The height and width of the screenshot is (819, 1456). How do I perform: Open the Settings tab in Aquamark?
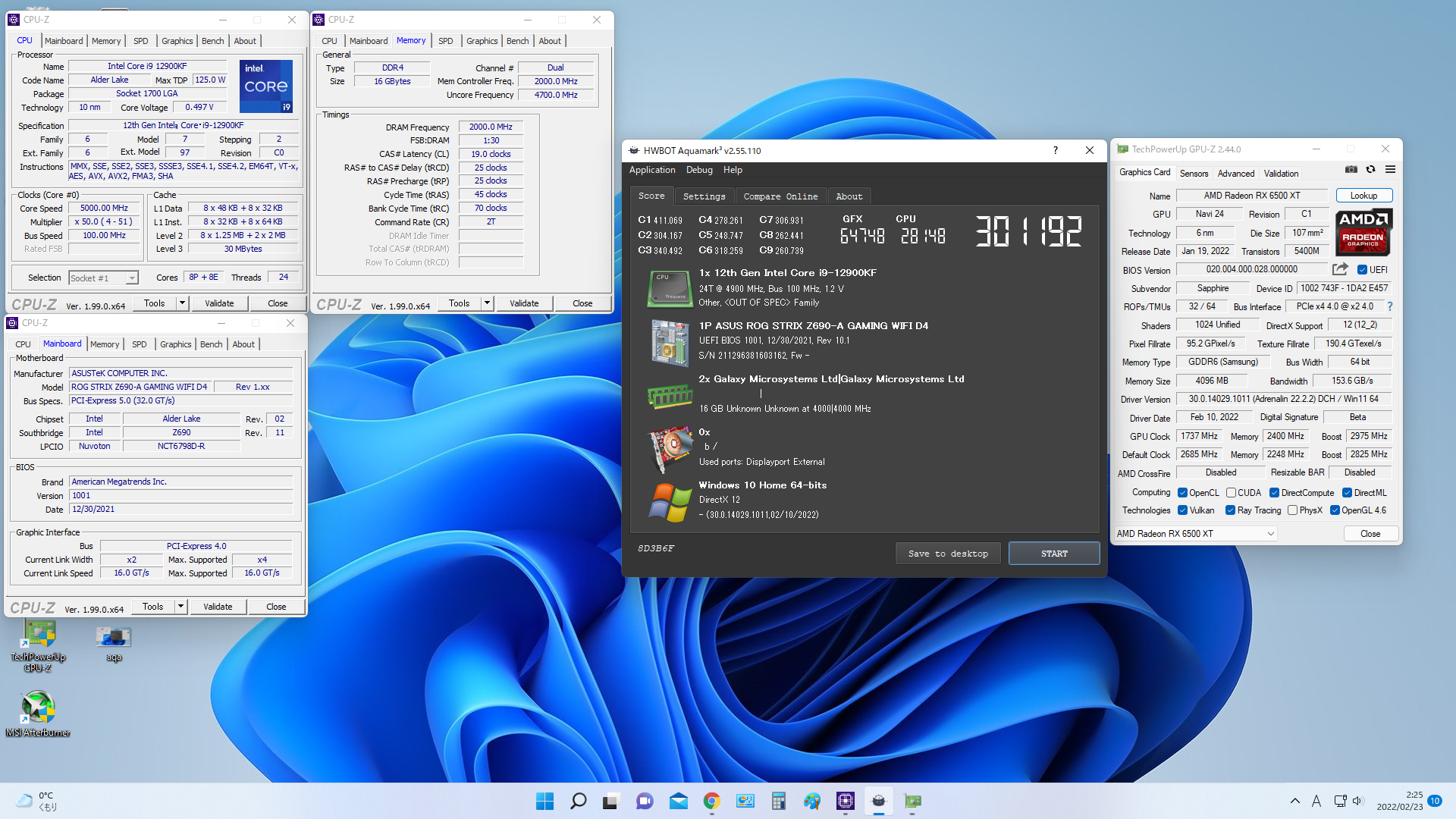tap(704, 196)
